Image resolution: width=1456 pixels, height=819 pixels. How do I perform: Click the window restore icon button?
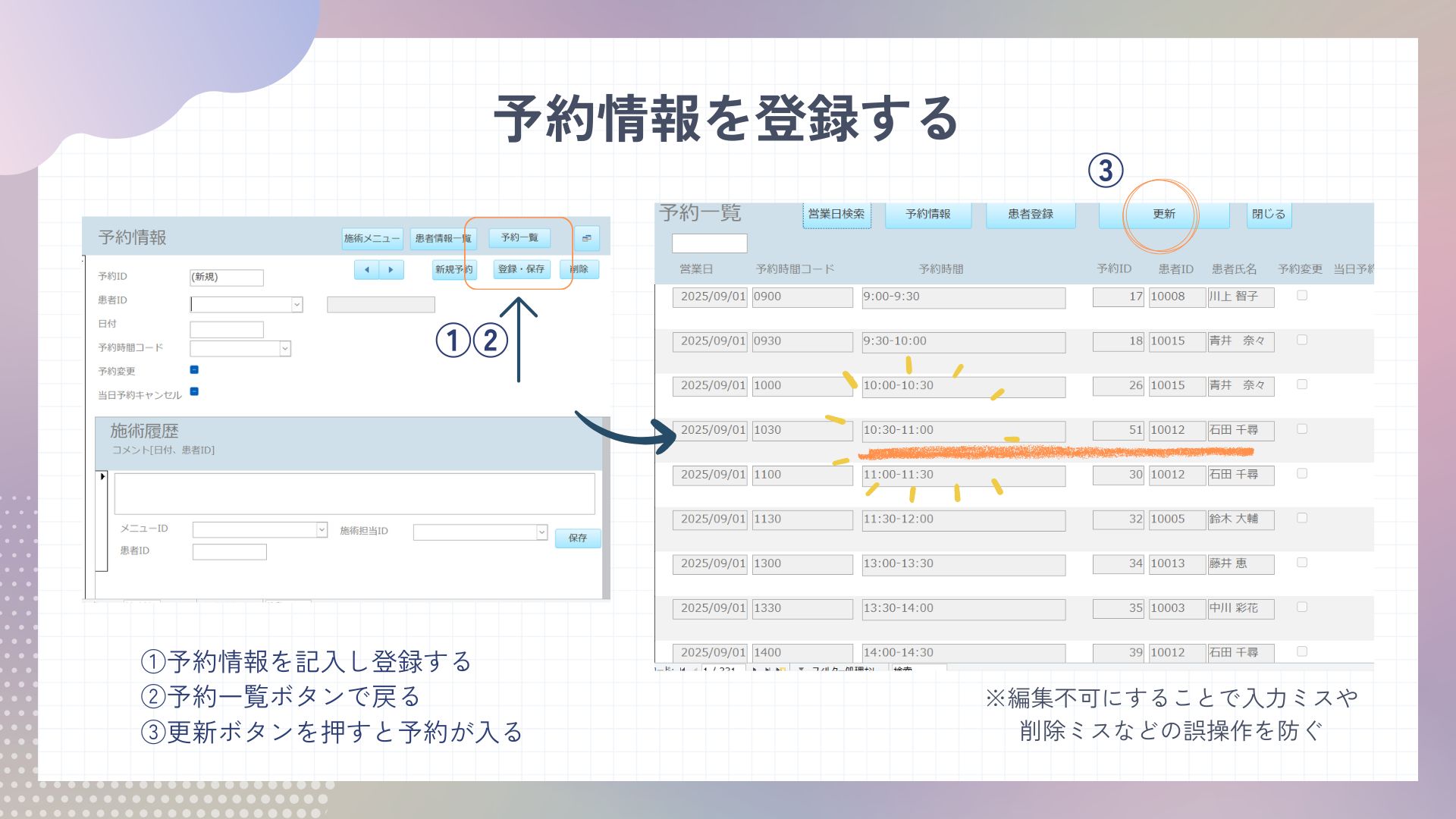(586, 238)
